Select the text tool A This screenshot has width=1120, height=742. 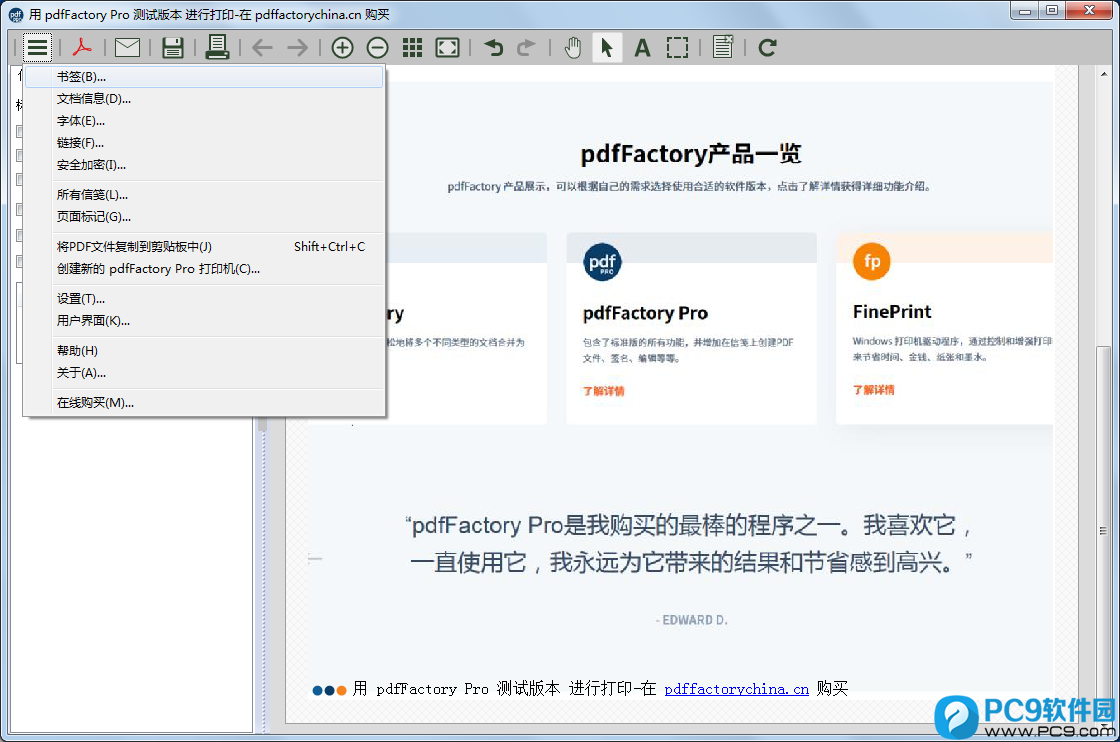coord(642,48)
